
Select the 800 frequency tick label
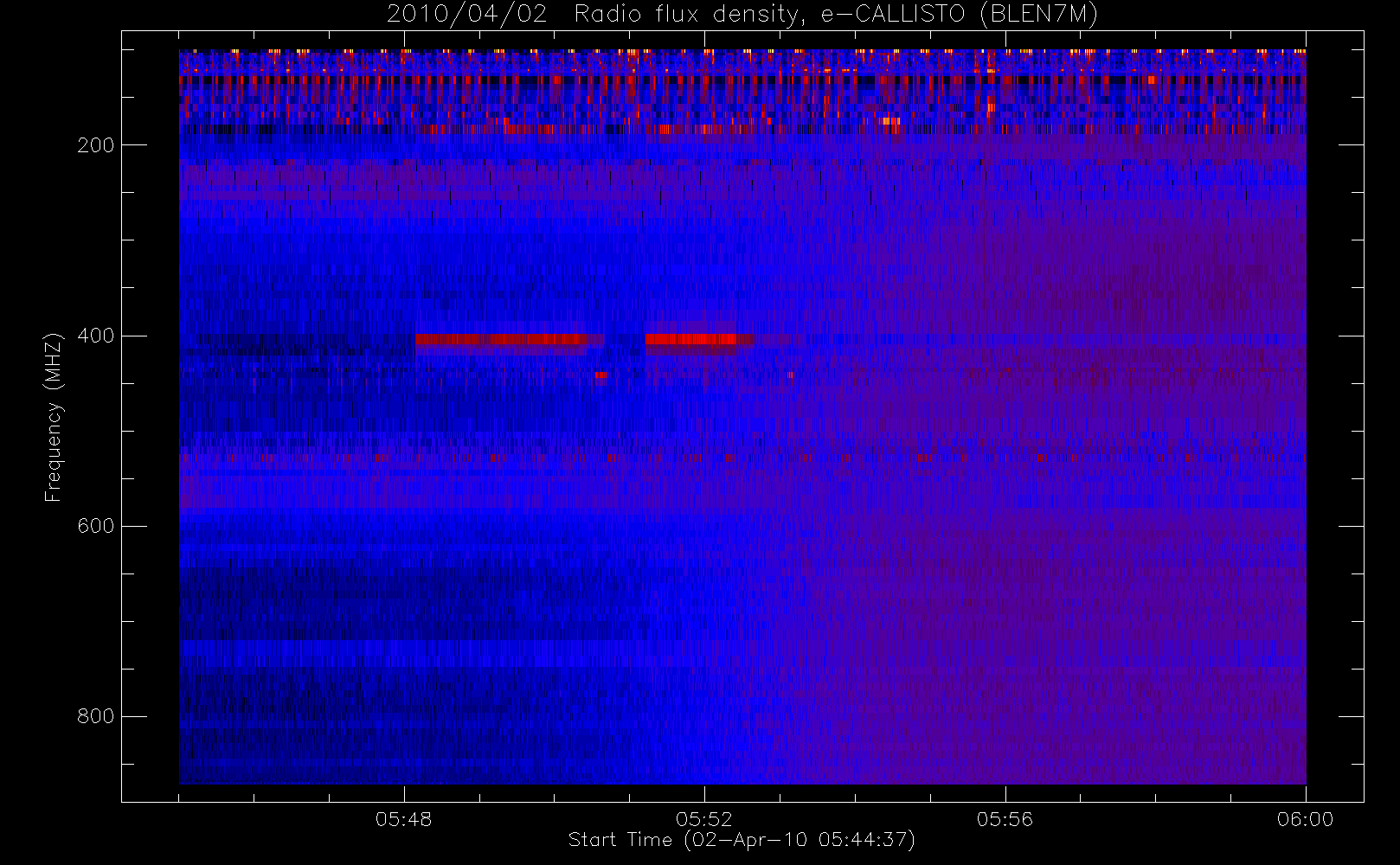point(96,716)
